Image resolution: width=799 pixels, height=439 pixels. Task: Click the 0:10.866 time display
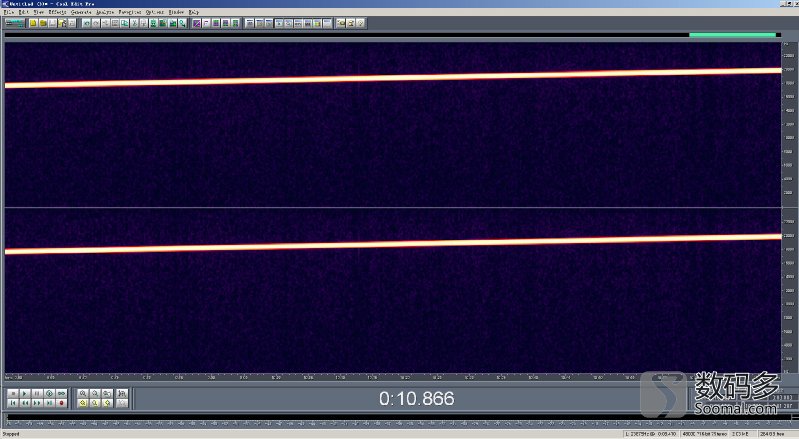pyautogui.click(x=416, y=398)
